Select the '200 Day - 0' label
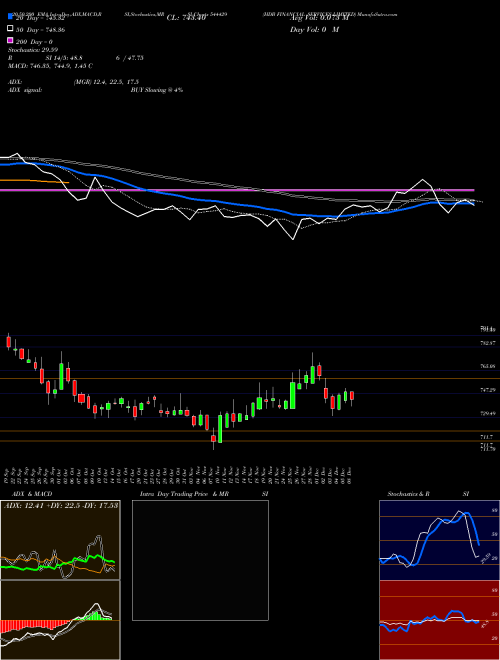500x660 pixels. tap(34, 42)
